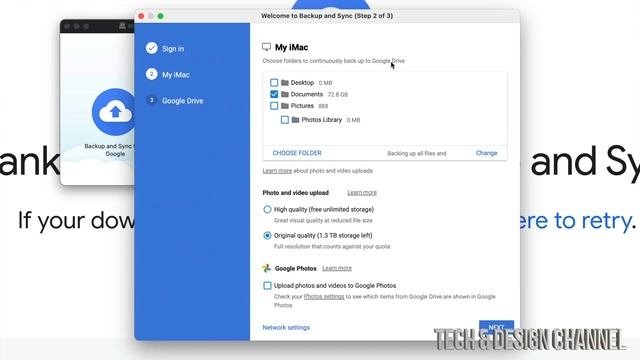Open the Photos settings link
640x360 pixels.
(x=324, y=297)
